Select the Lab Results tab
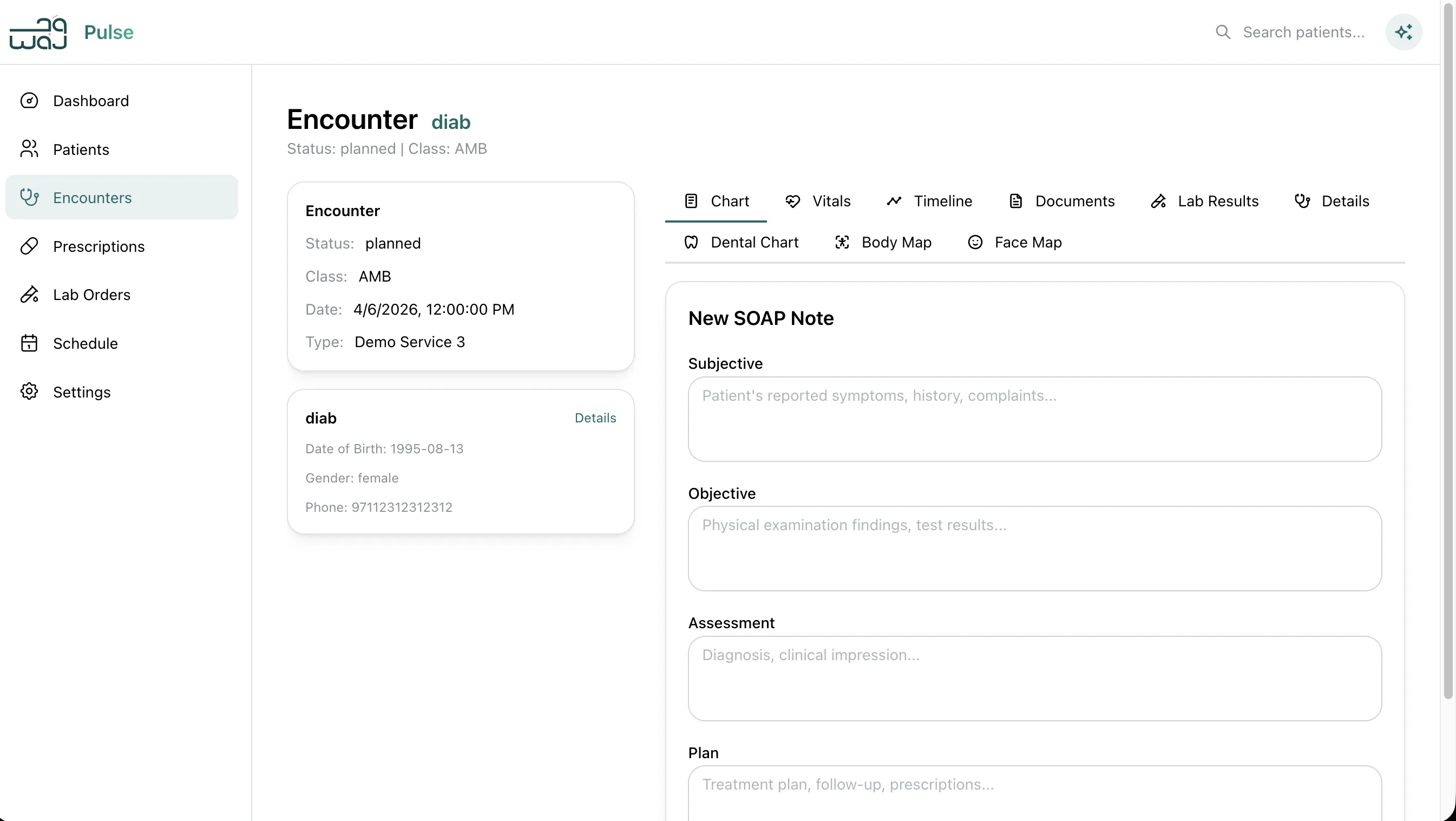 1204,201
